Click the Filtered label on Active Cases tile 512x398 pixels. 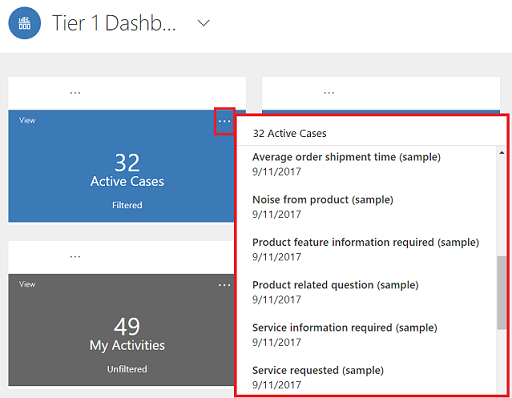coord(127,205)
